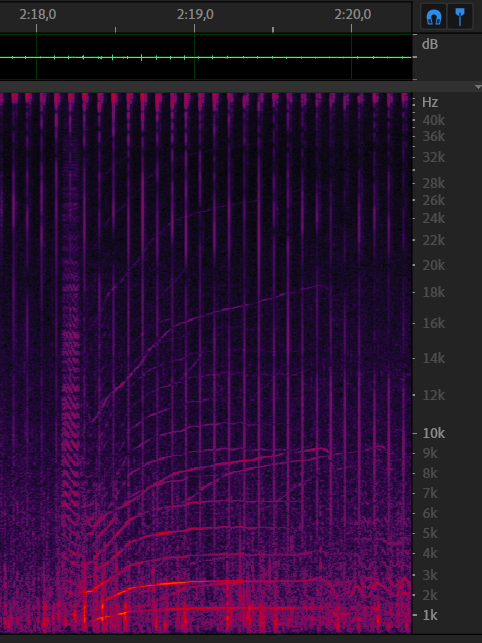This screenshot has height=643, width=482.
Task: Click the 16k mark on frequency ruler
Action: pos(434,323)
